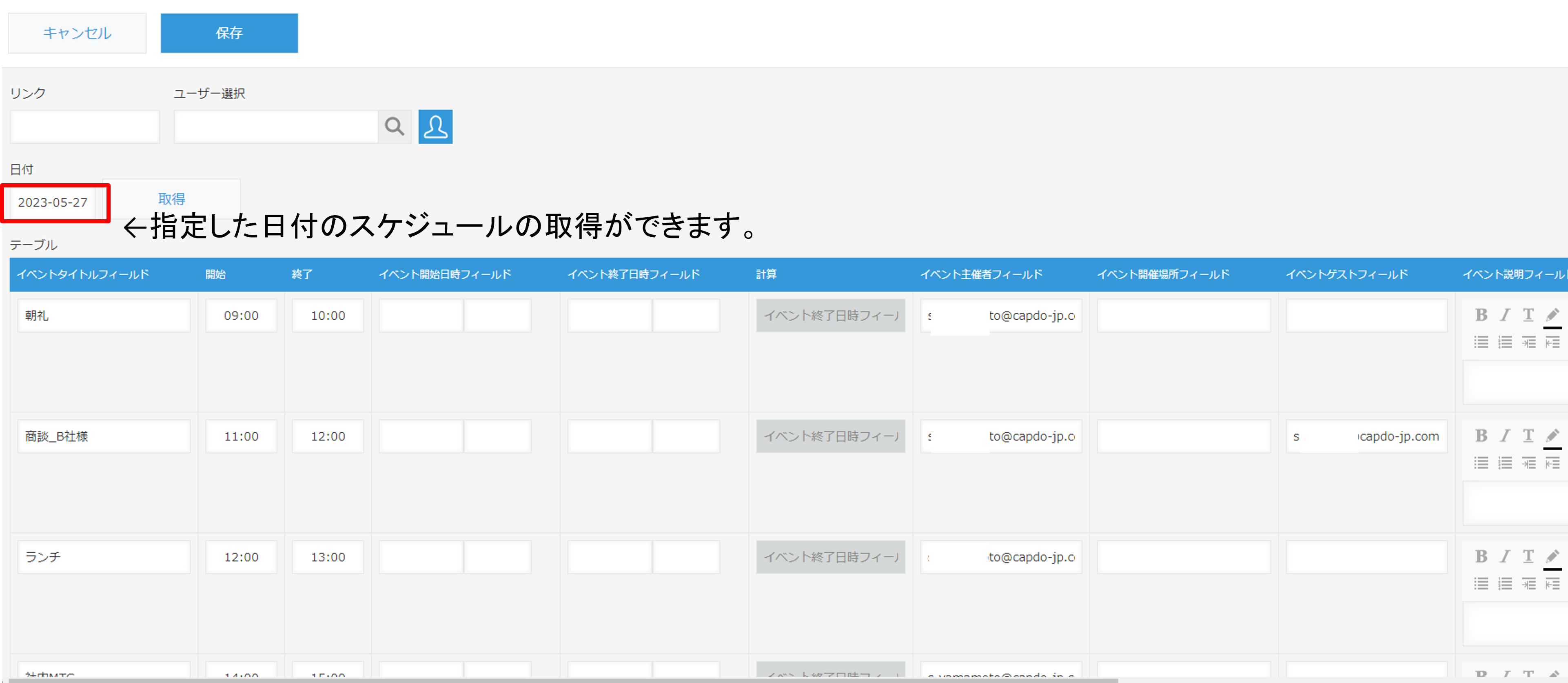Toggle italic in the 商談_B社様 row editor
Image resolution: width=1568 pixels, height=683 pixels.
[x=1505, y=436]
